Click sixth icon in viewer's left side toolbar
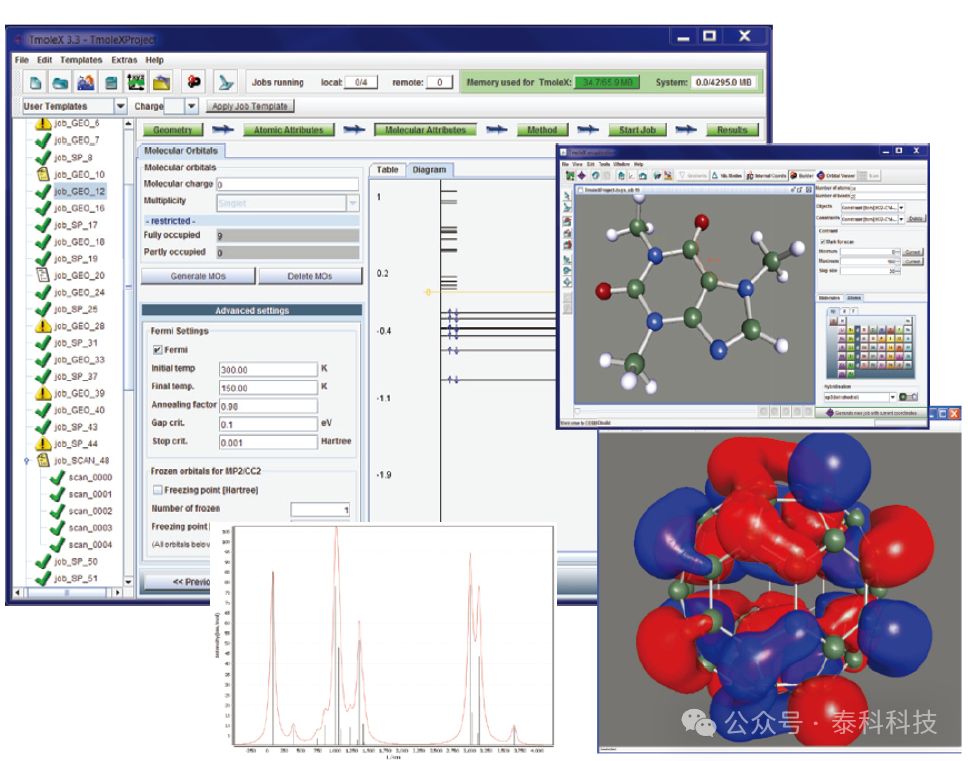Viewport: 968px width, 761px height. pyautogui.click(x=567, y=259)
